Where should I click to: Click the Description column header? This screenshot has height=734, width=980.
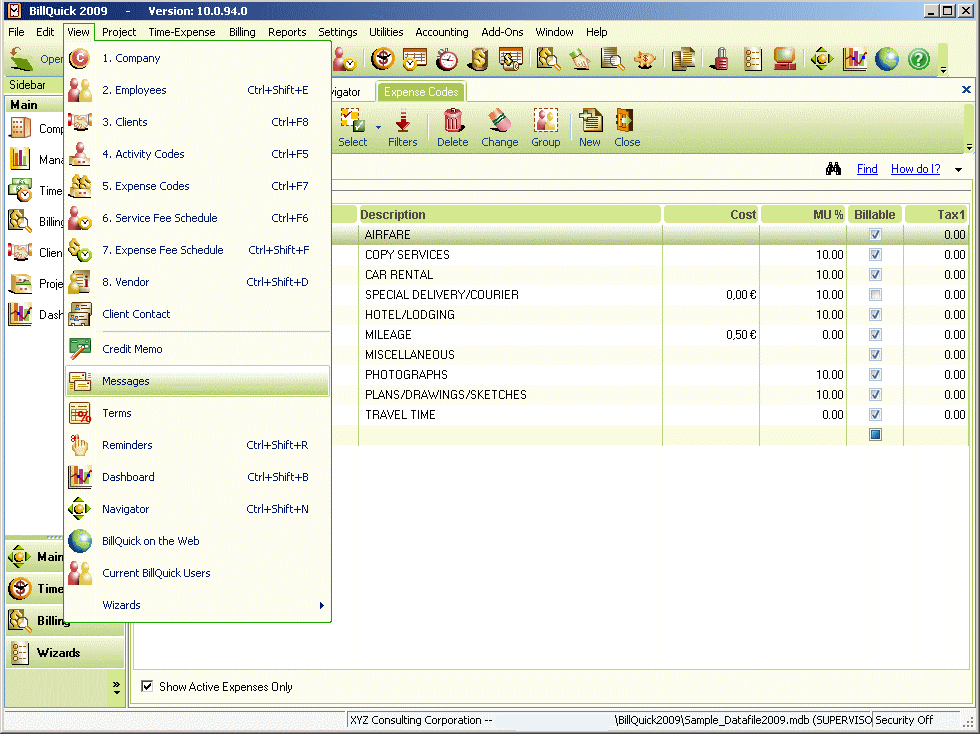(509, 214)
